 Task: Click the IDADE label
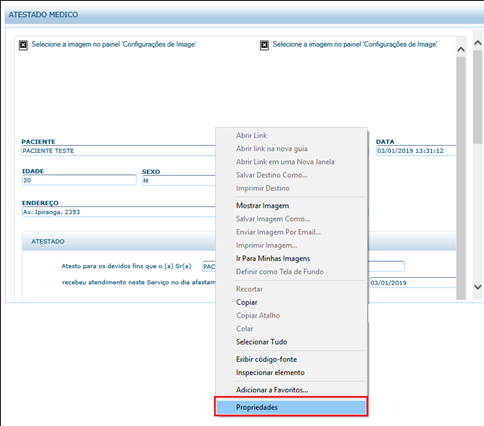(33, 171)
